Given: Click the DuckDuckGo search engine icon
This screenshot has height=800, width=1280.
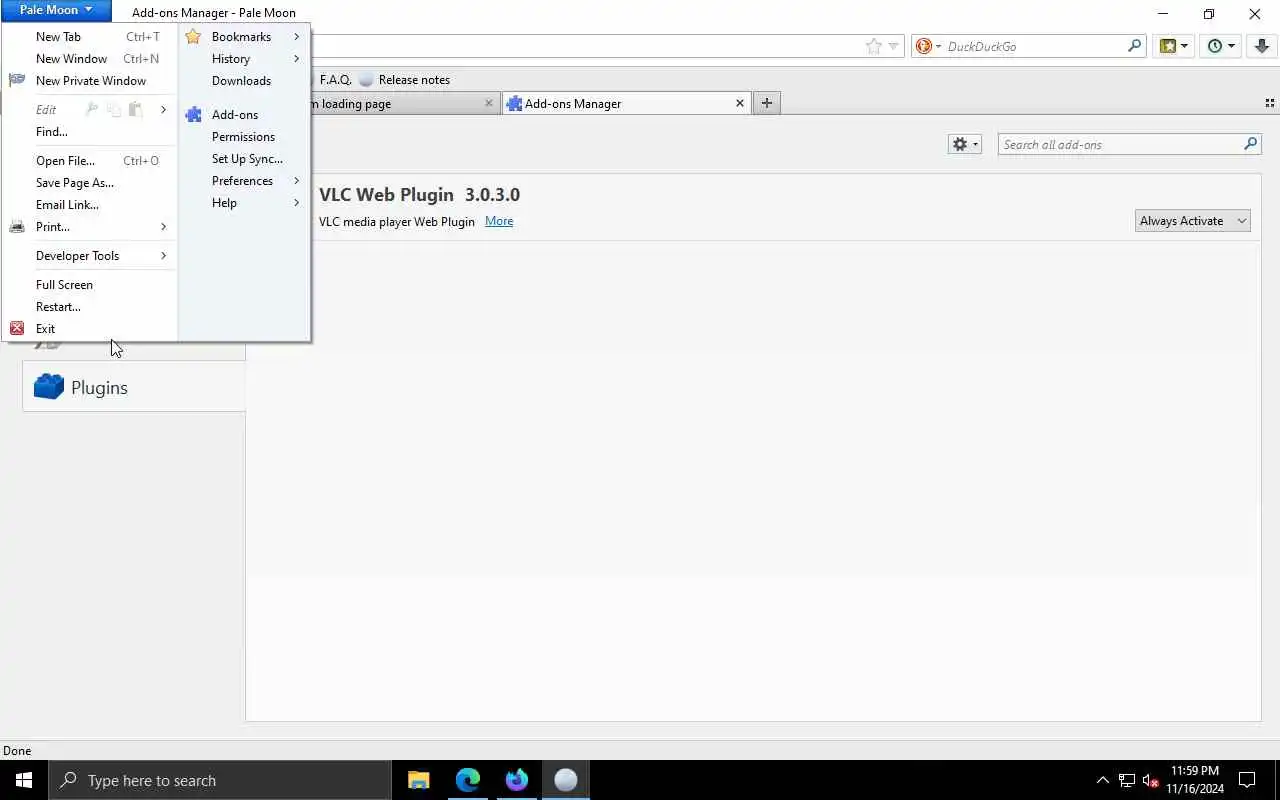Looking at the screenshot, I should [924, 46].
